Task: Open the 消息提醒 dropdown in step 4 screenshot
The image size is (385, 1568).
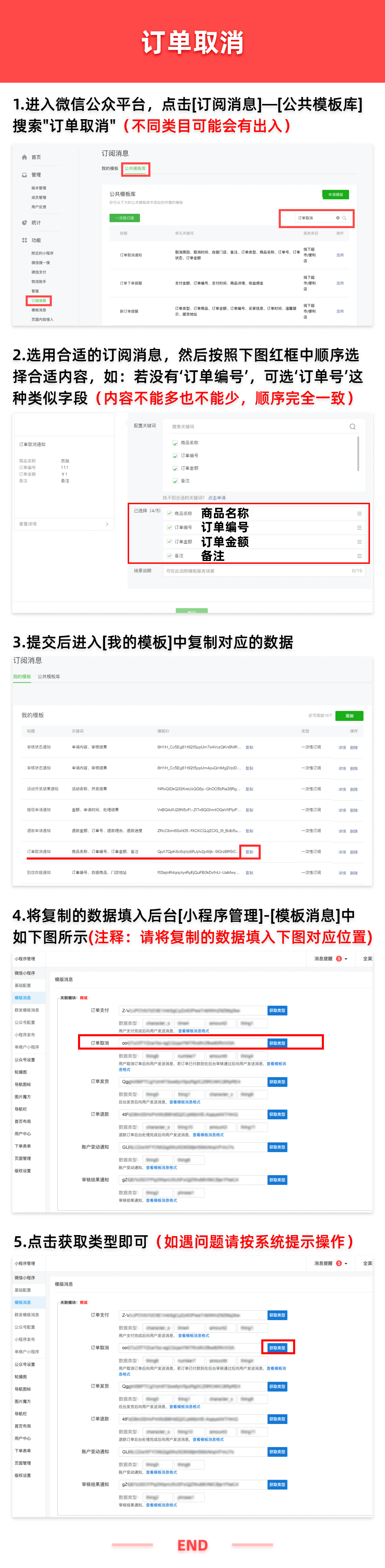Action: coord(345,959)
